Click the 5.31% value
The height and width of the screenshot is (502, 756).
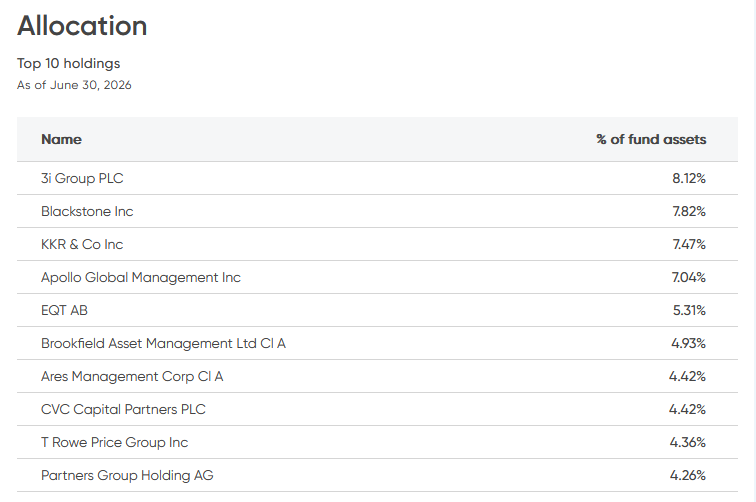(689, 310)
